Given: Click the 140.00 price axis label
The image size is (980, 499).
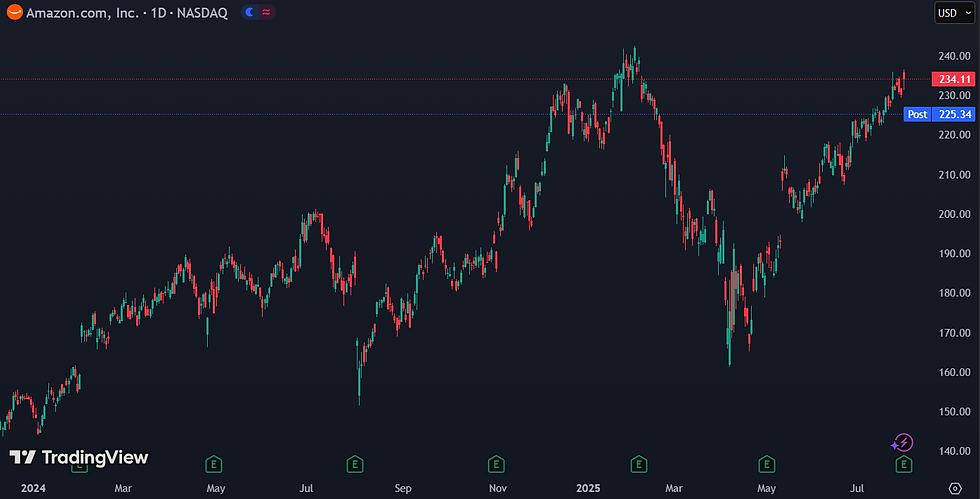Looking at the screenshot, I should point(954,451).
